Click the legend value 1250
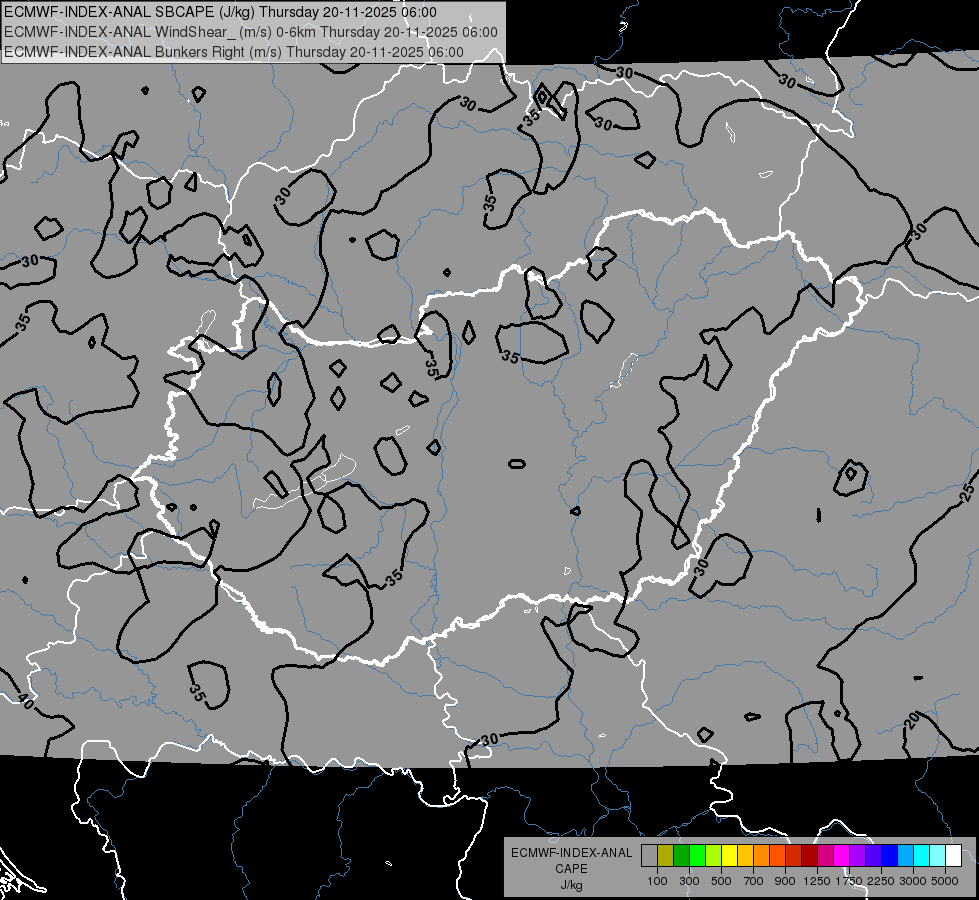 click(817, 881)
